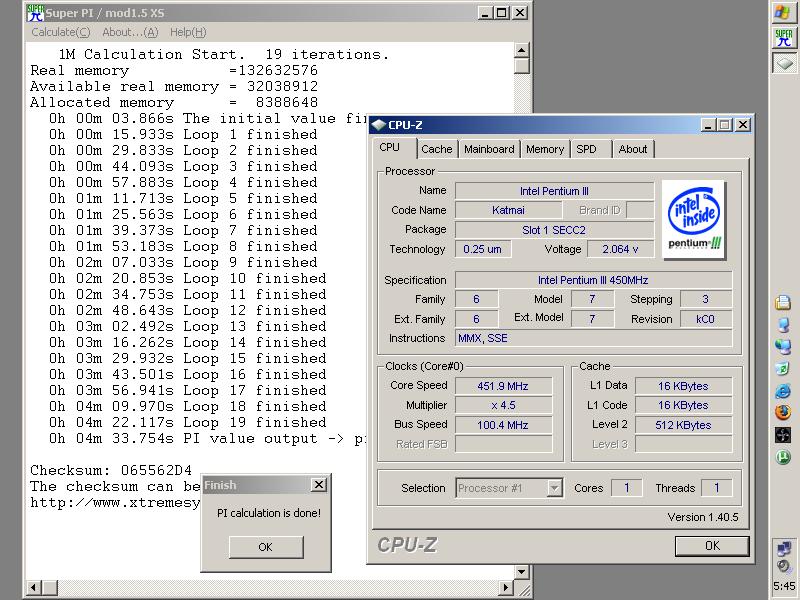Viewport: 800px width, 600px height.
Task: Switch to the Cache tab
Action: pyautogui.click(x=437, y=149)
